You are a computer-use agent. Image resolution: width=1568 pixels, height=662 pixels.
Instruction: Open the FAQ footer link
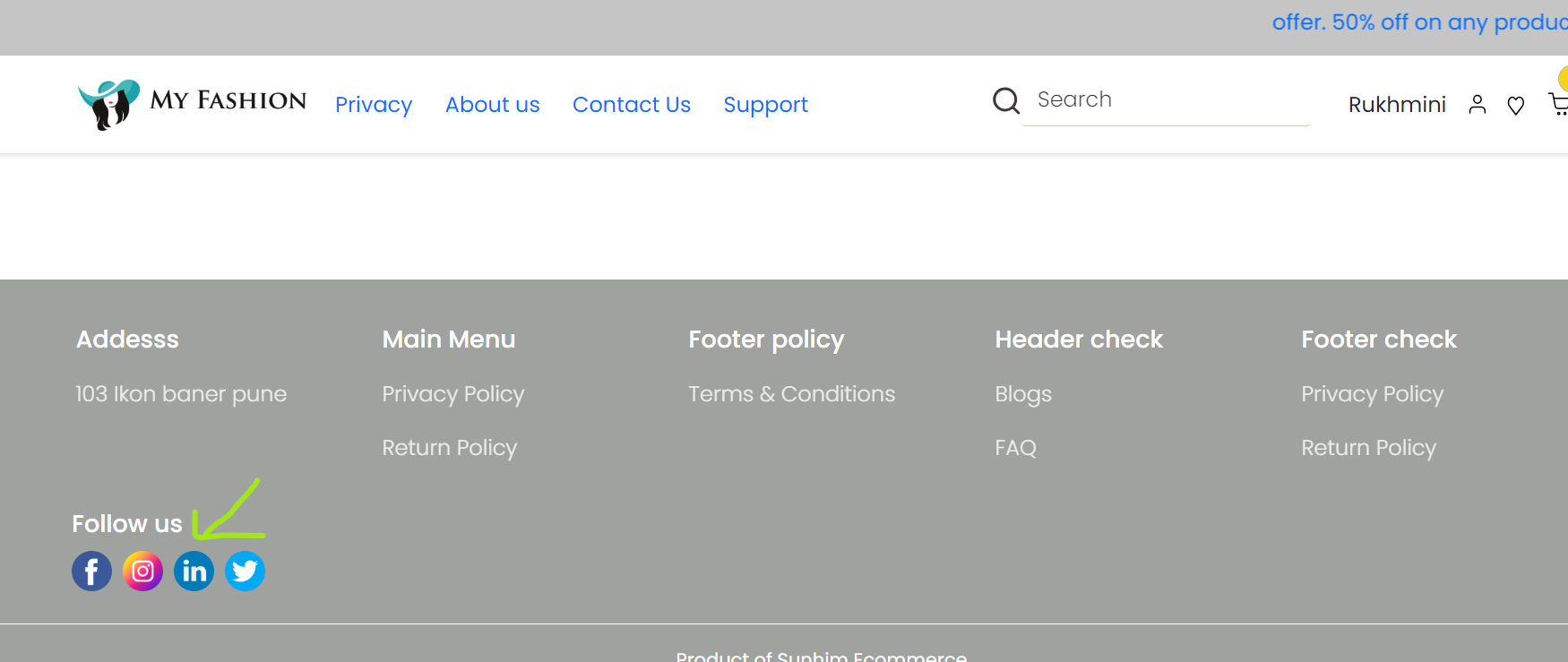click(x=1015, y=448)
